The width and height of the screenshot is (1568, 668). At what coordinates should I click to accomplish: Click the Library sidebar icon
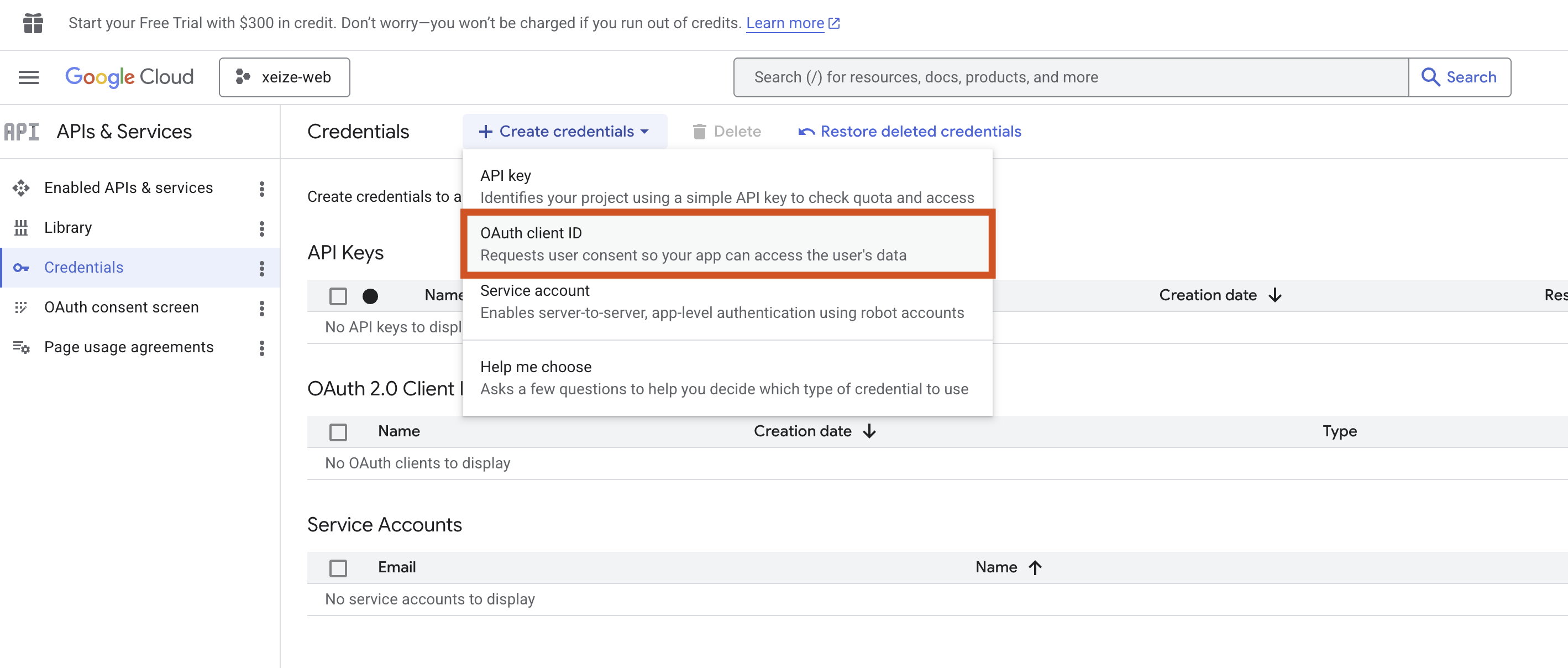click(22, 228)
